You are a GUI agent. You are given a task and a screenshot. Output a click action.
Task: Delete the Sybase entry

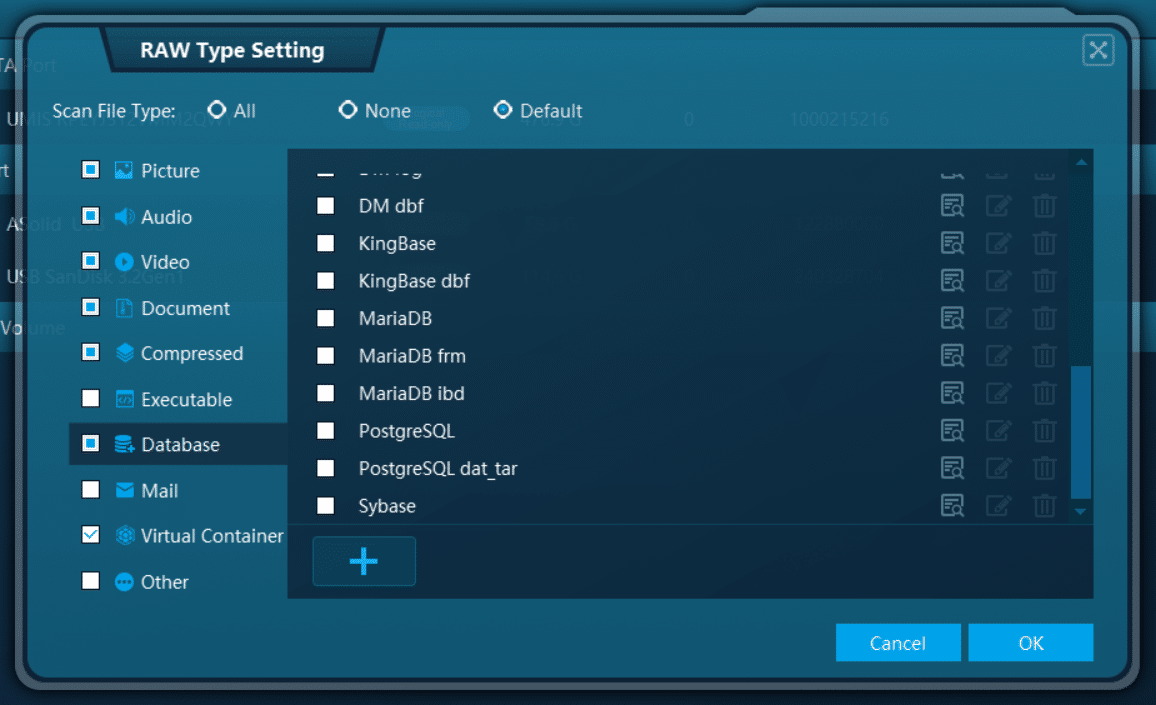pyautogui.click(x=1044, y=506)
